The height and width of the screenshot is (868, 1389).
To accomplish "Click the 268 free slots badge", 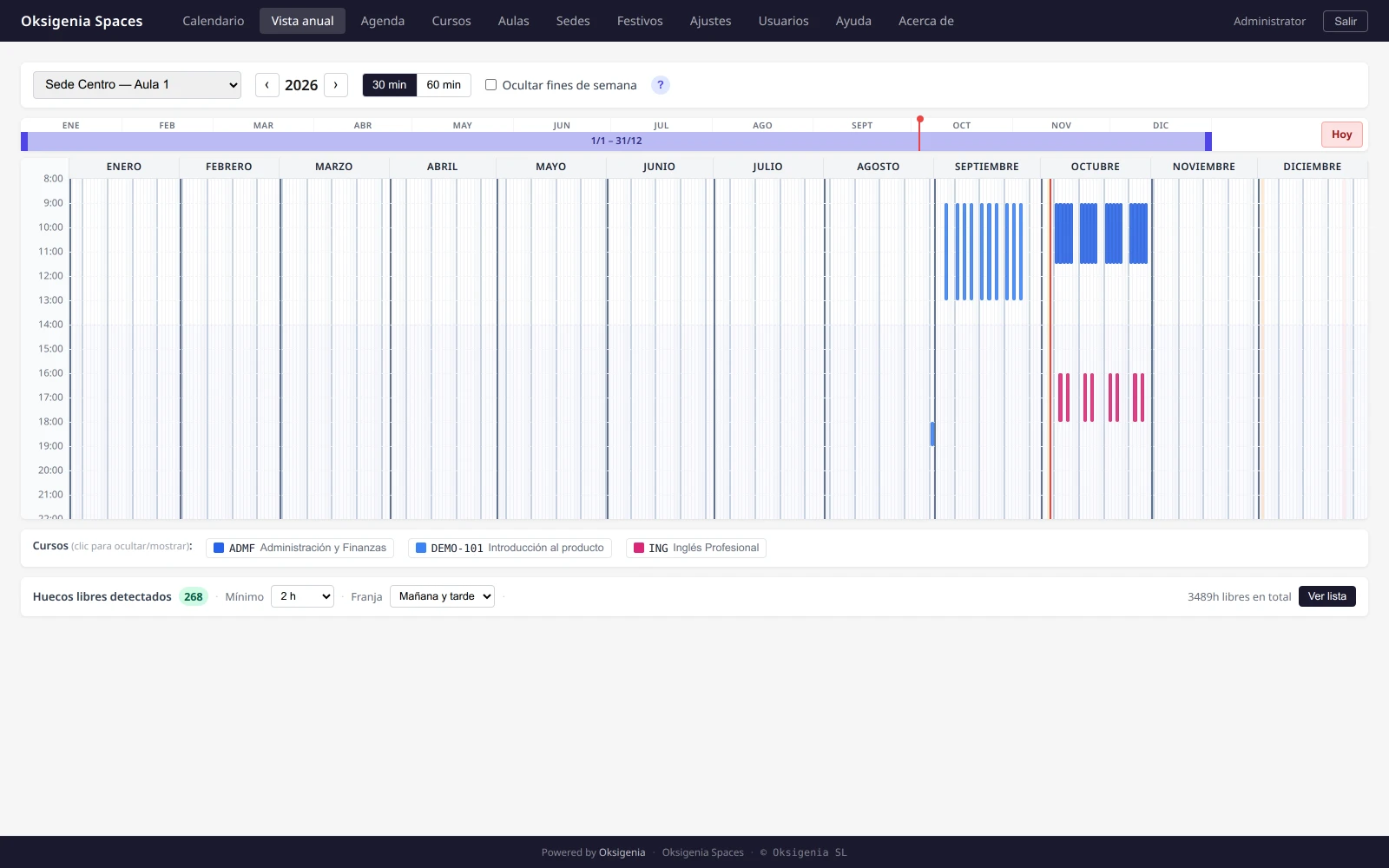I will 194,596.
